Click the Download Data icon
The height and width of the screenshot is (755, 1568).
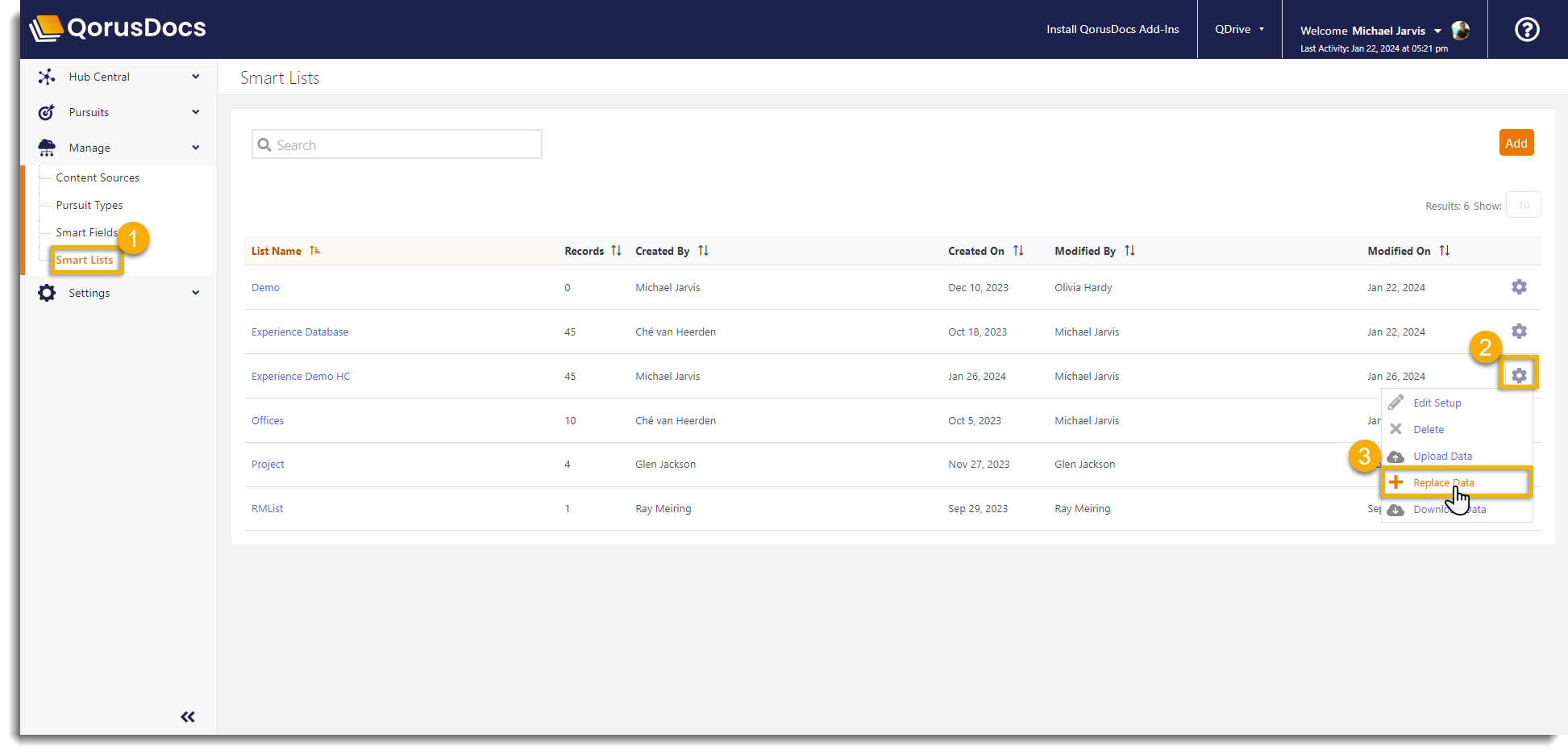(1396, 509)
